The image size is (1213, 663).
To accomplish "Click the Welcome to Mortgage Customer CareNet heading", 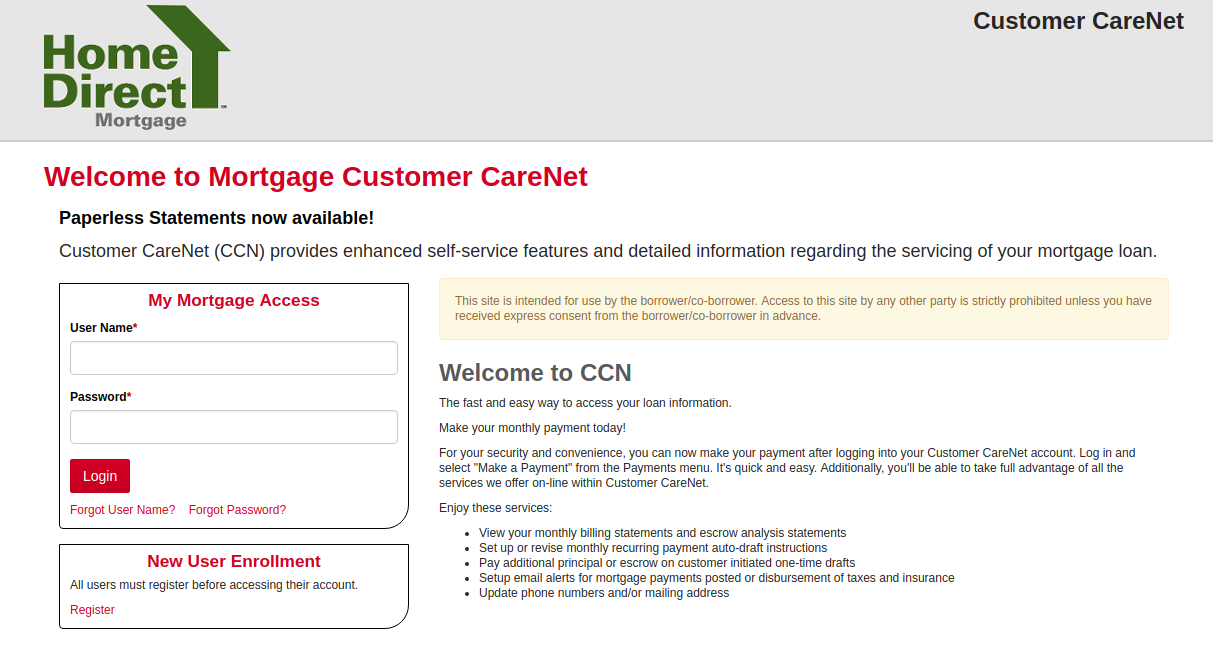I will click(316, 177).
